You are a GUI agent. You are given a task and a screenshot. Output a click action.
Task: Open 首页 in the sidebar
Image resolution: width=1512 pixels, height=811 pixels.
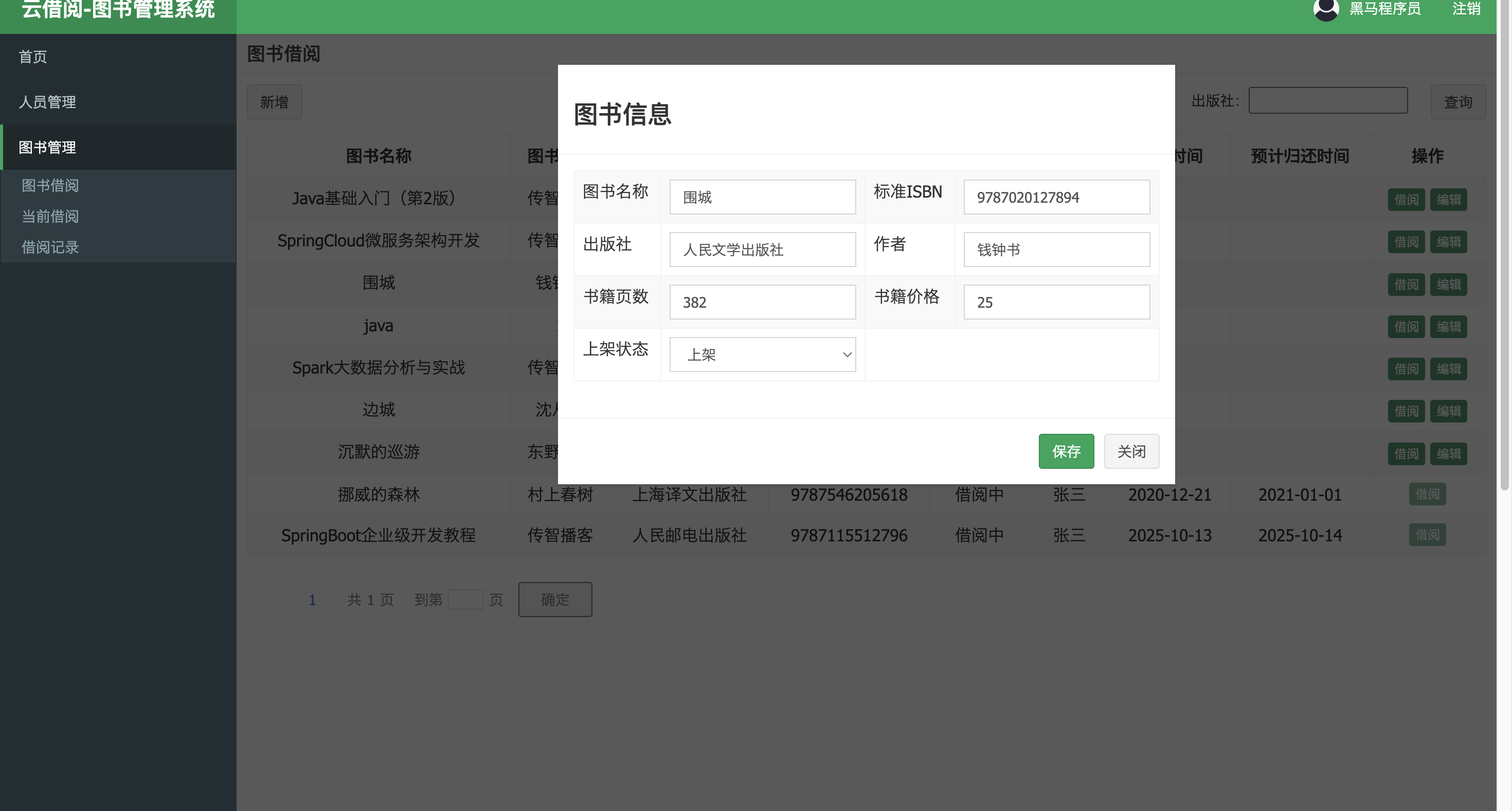[33, 57]
